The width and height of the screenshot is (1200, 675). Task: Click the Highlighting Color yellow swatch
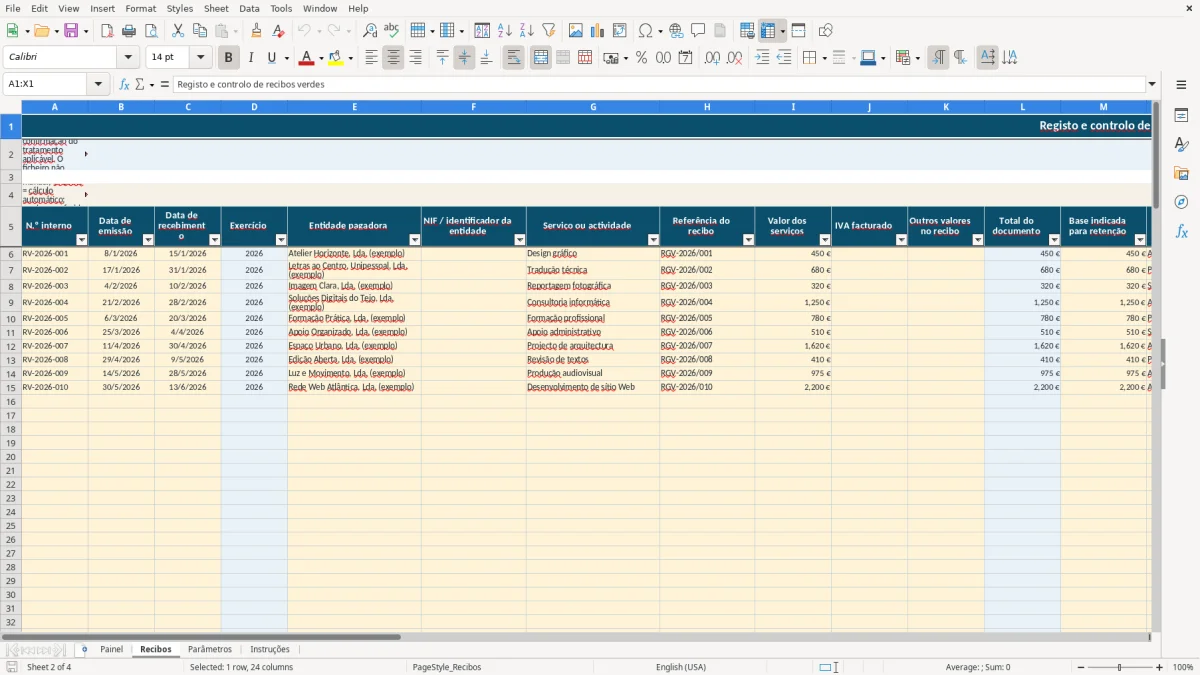(x=336, y=58)
